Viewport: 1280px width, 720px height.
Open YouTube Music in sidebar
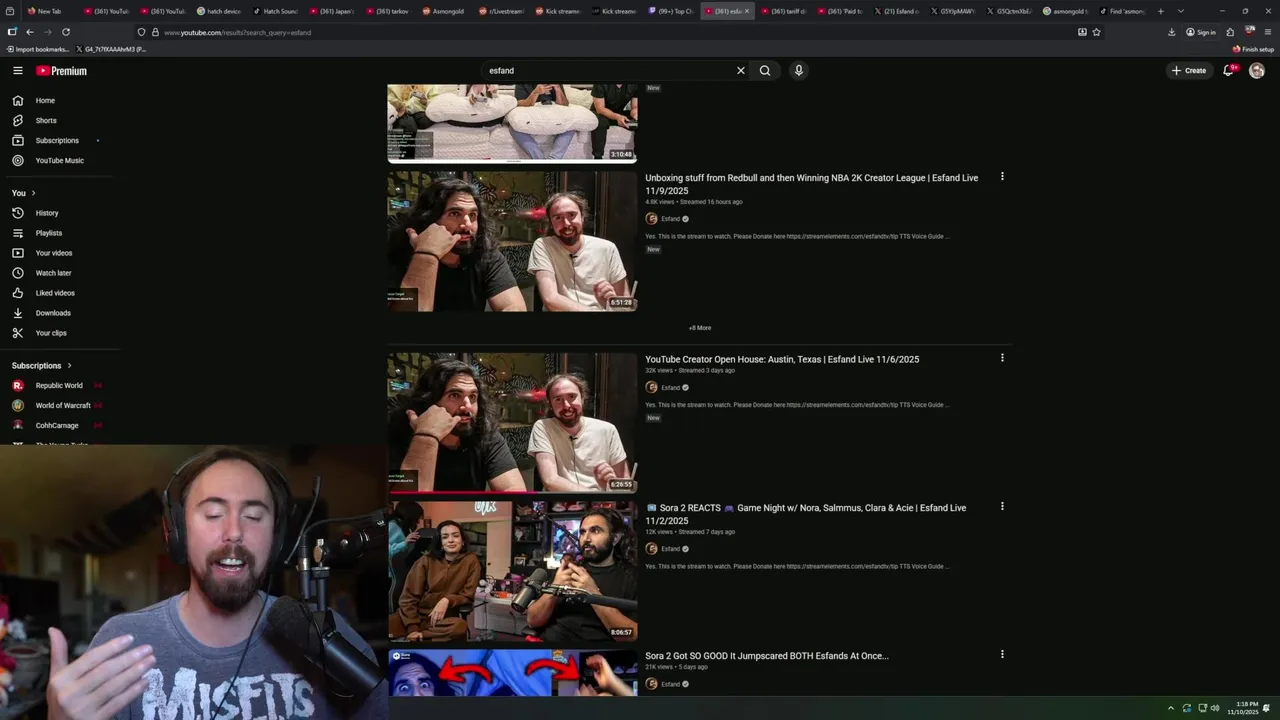pyautogui.click(x=60, y=161)
